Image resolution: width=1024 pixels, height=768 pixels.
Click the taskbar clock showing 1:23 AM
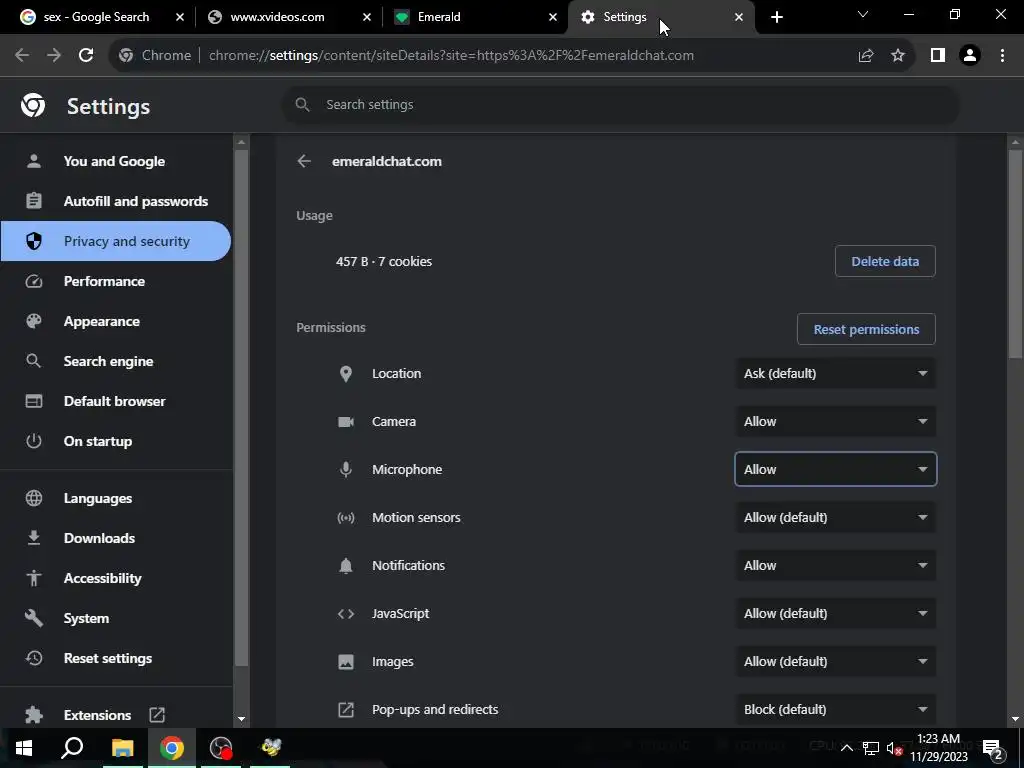pyautogui.click(x=938, y=748)
